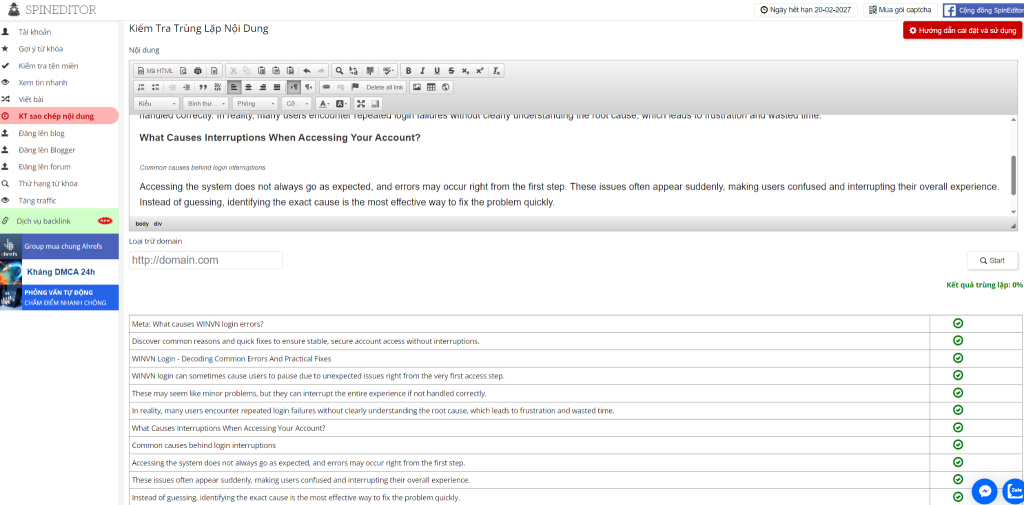Screen dimensions: 1024x505
Task: Open Find via the magnifier icon
Action: (x=339, y=71)
